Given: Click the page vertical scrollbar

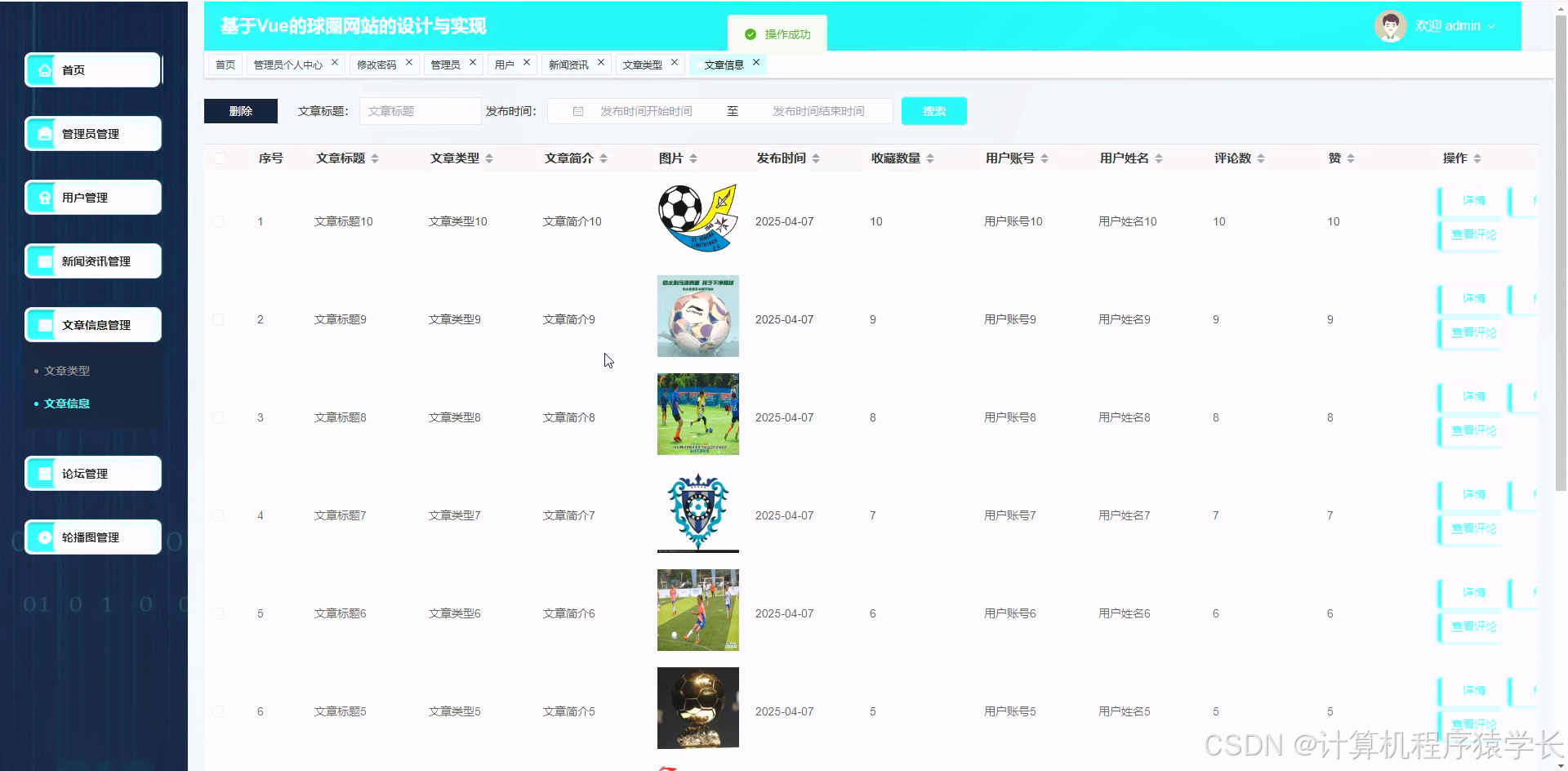Looking at the screenshot, I should [1561, 253].
